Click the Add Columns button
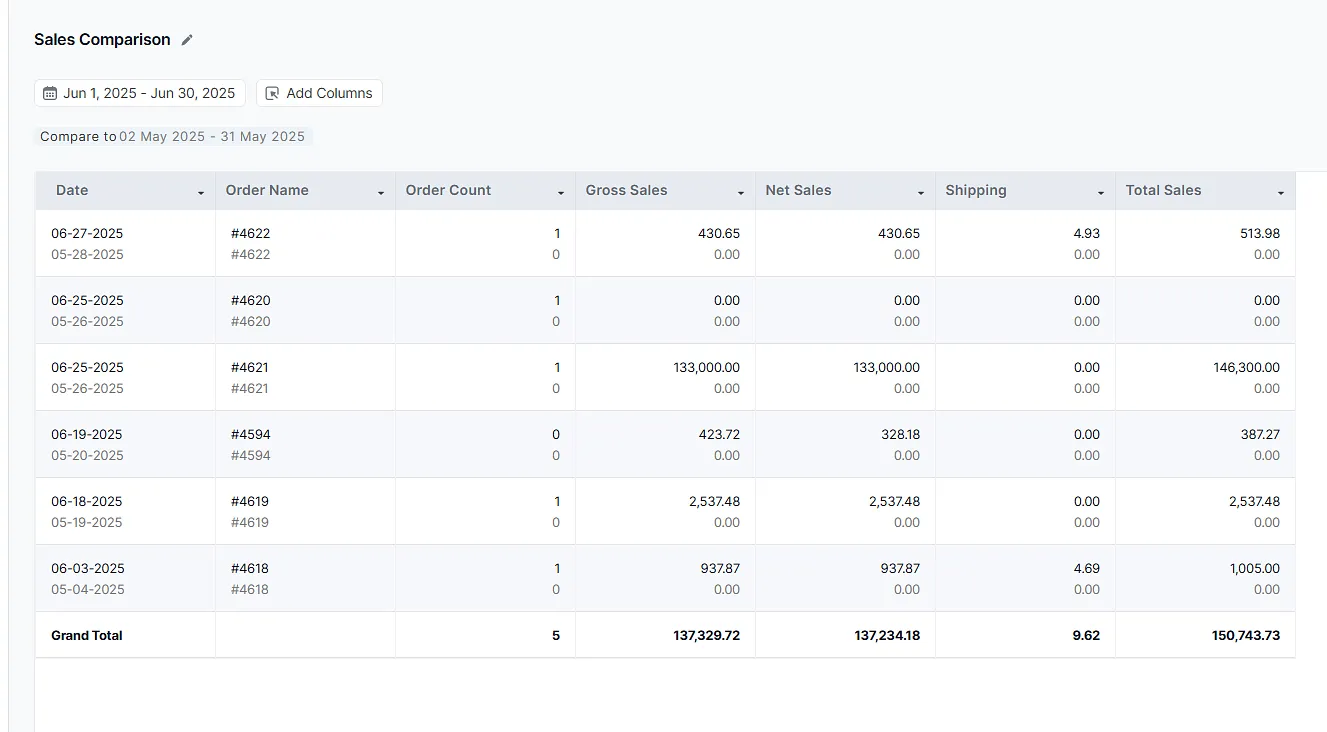 tap(319, 93)
